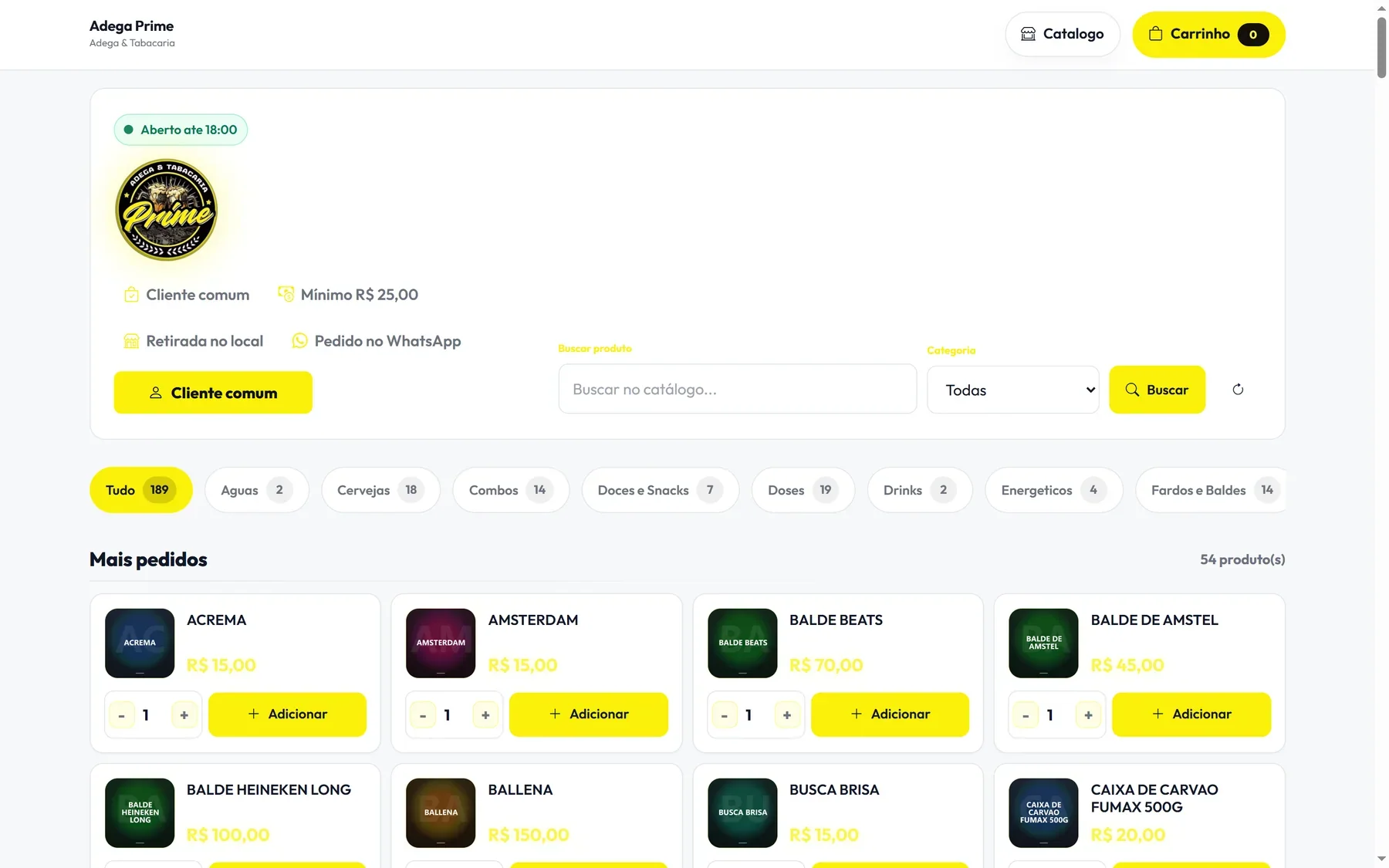Image resolution: width=1389 pixels, height=868 pixels.
Task: Increase BALDE BEATS quantity with plus
Action: [x=786, y=715]
